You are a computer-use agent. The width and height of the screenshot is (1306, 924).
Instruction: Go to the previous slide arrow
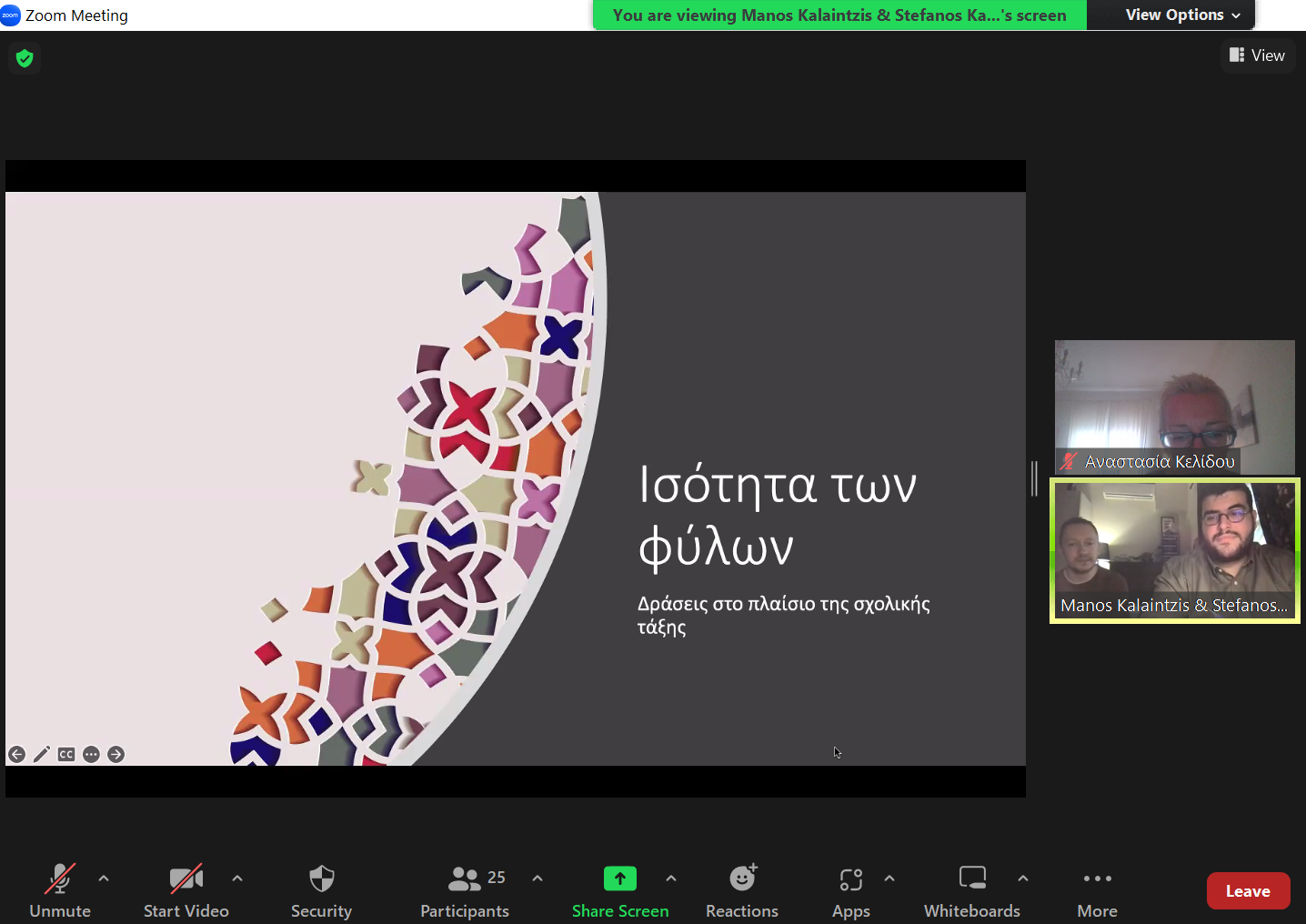point(16,754)
